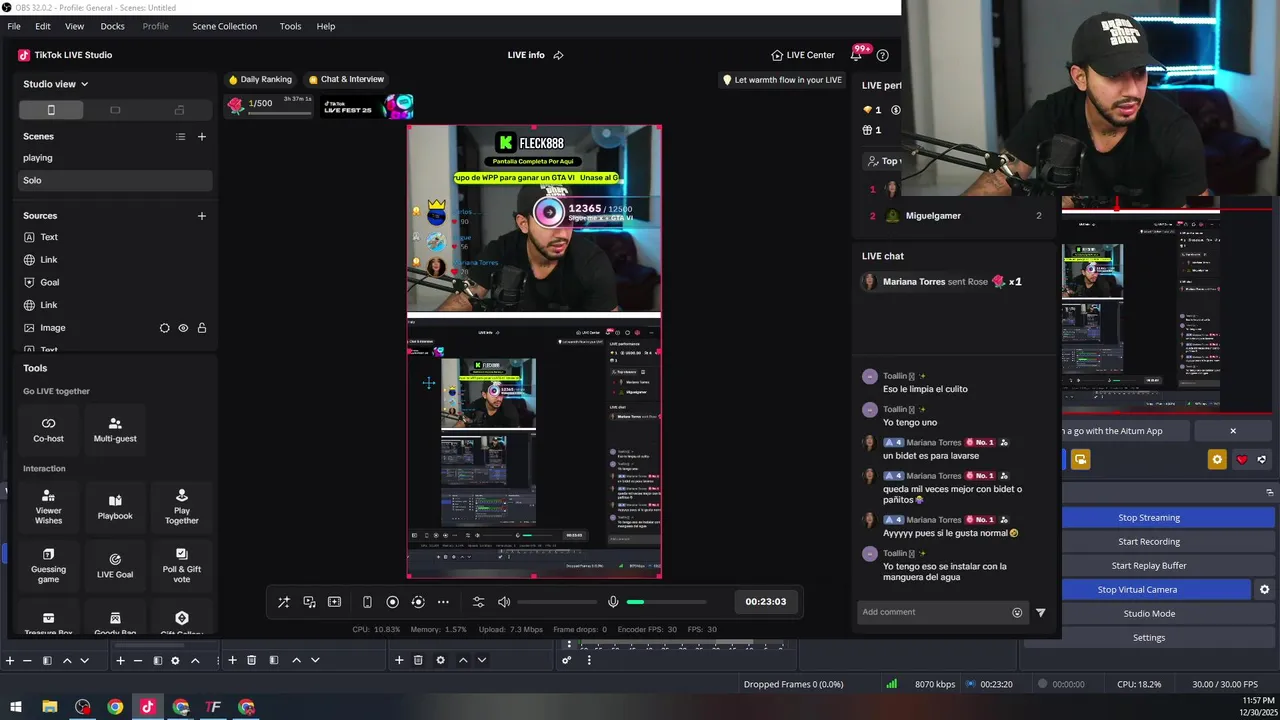
Task: Select the playing scene
Action: (x=115, y=158)
